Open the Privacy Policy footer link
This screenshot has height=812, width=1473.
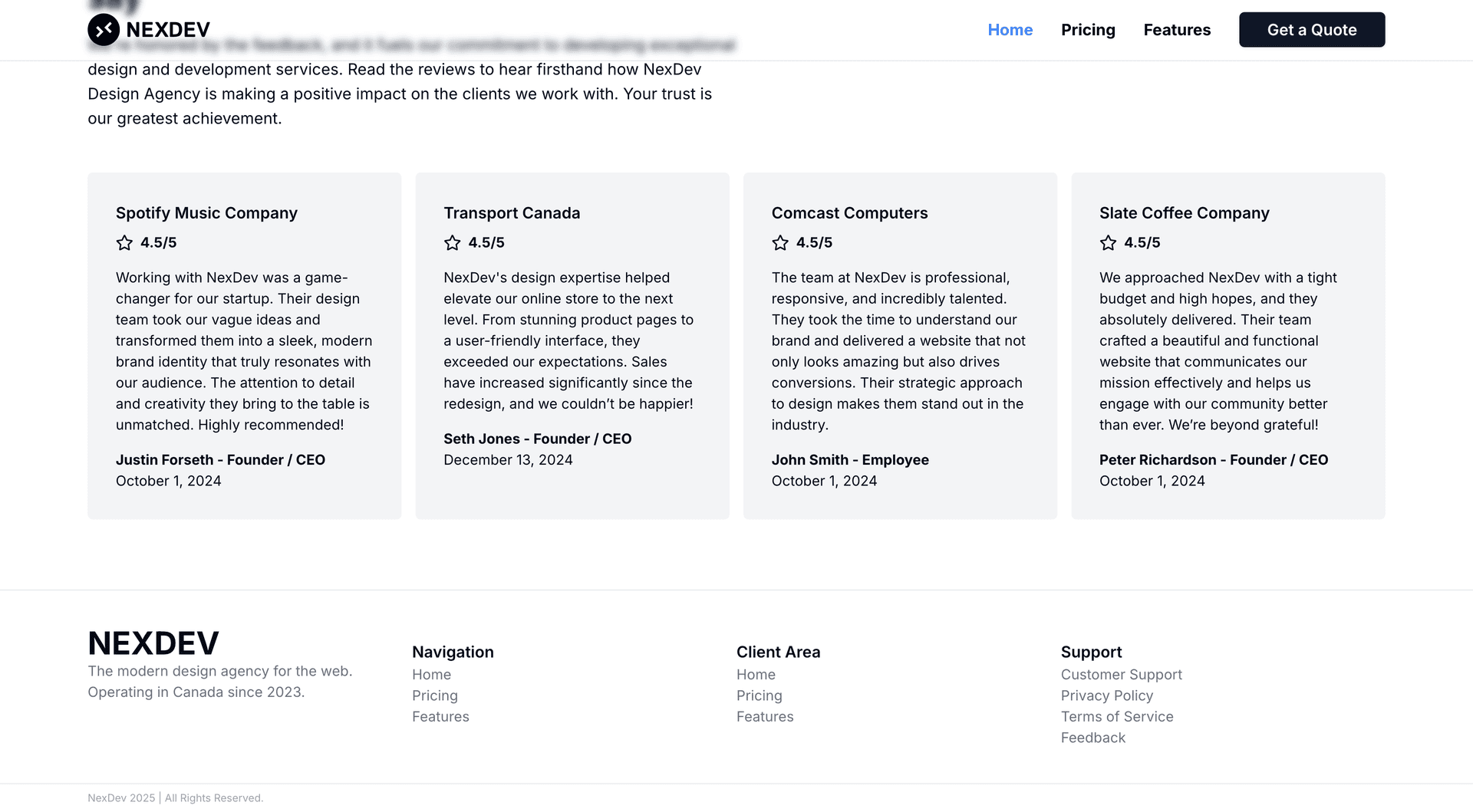1107,695
